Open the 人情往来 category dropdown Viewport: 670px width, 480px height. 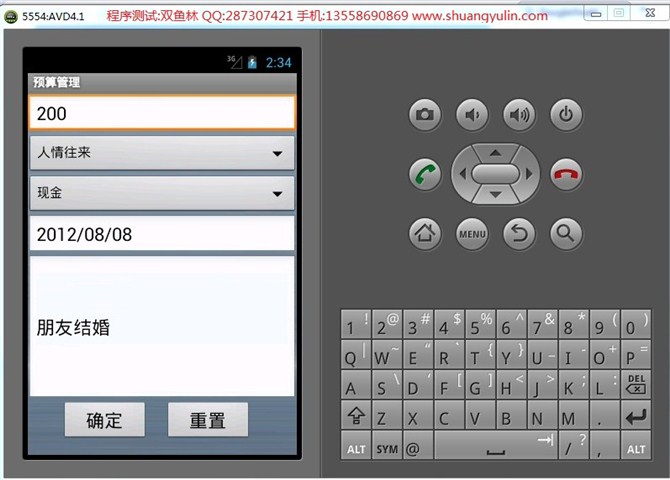point(162,153)
